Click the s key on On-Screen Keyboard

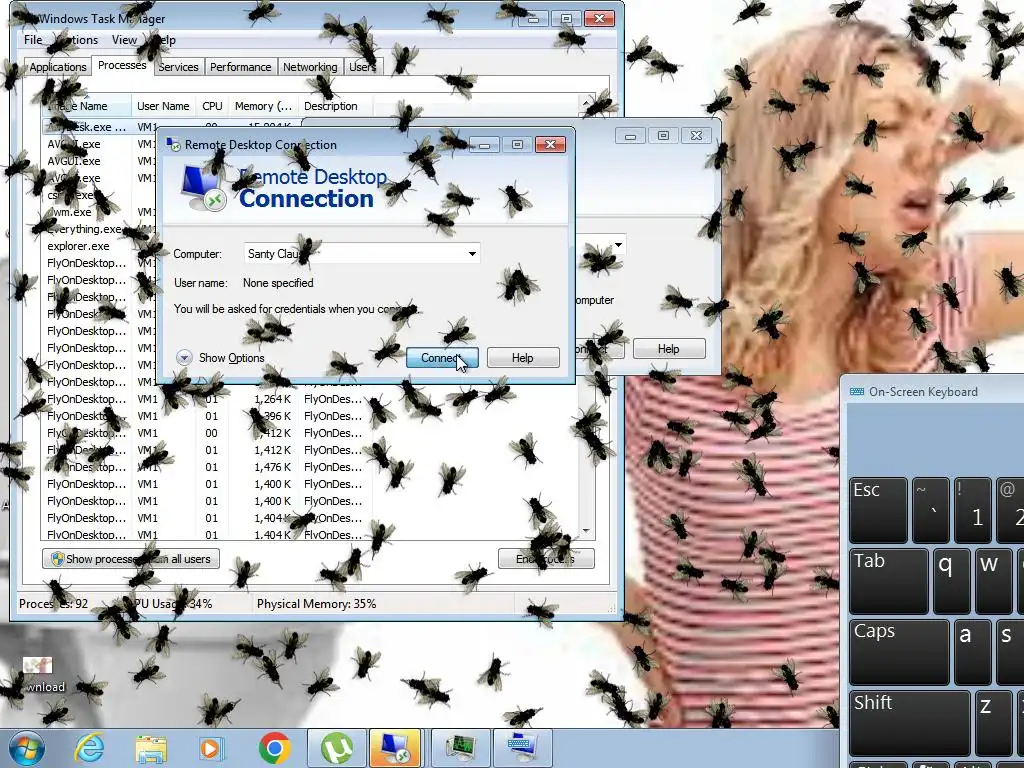click(1010, 652)
